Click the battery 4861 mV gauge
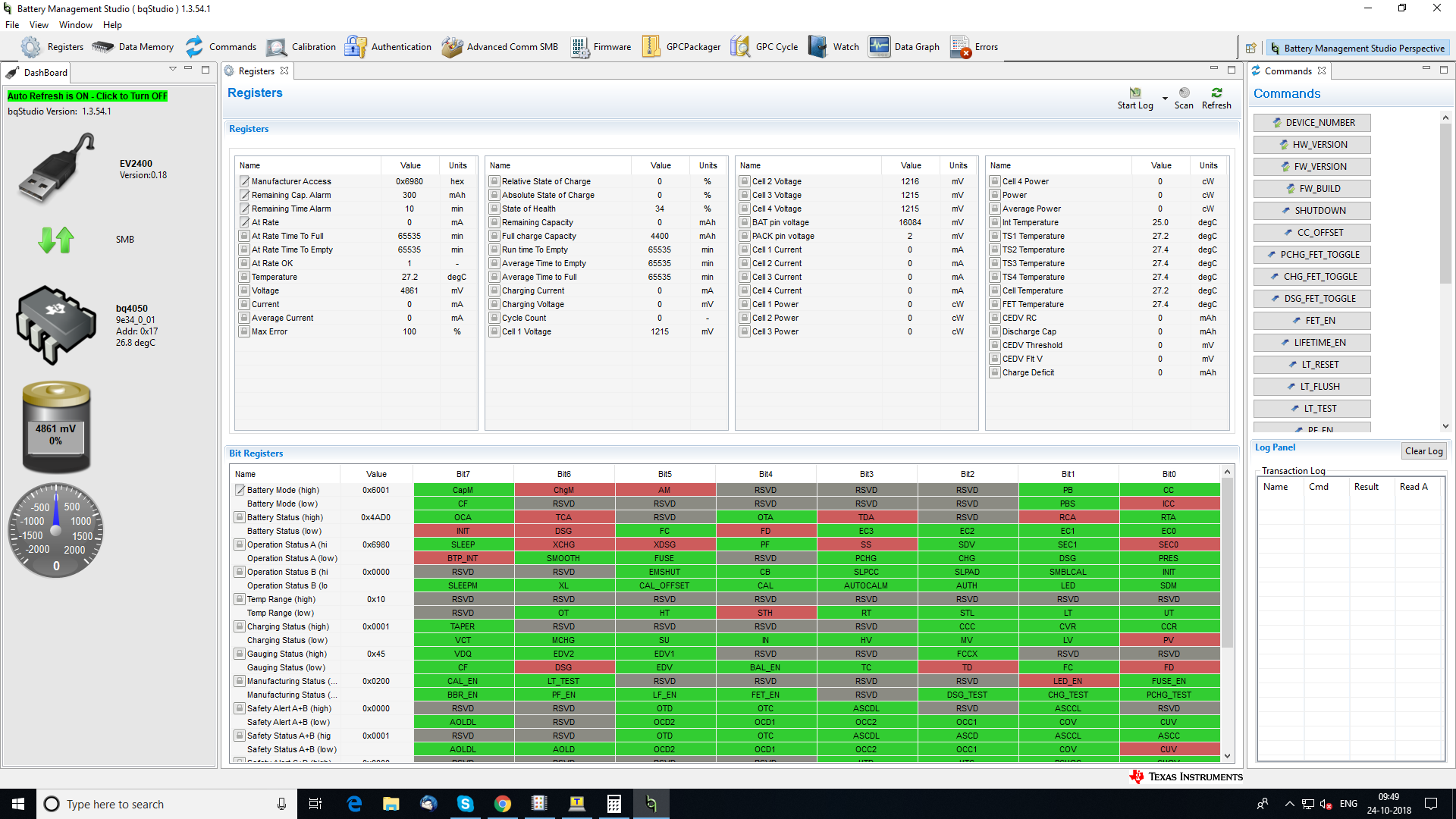The image size is (1456, 819). 56,427
